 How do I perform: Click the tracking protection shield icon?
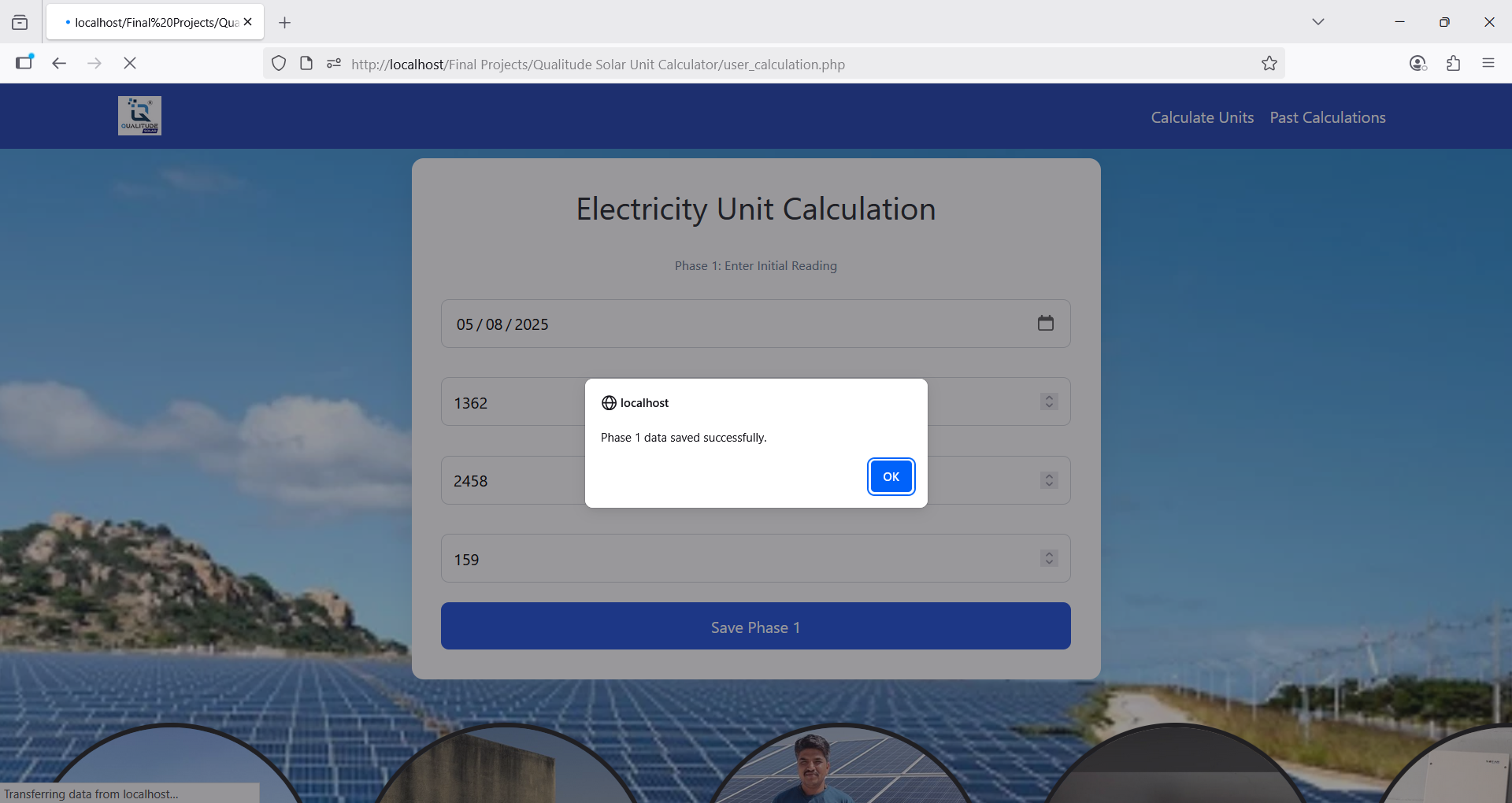coord(279,64)
